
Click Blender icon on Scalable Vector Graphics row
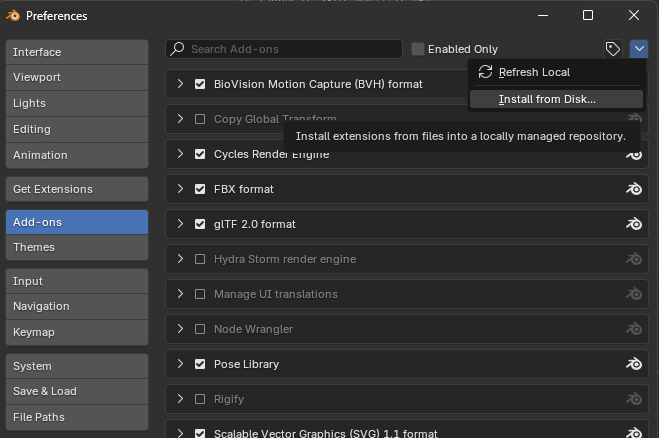click(x=634, y=433)
